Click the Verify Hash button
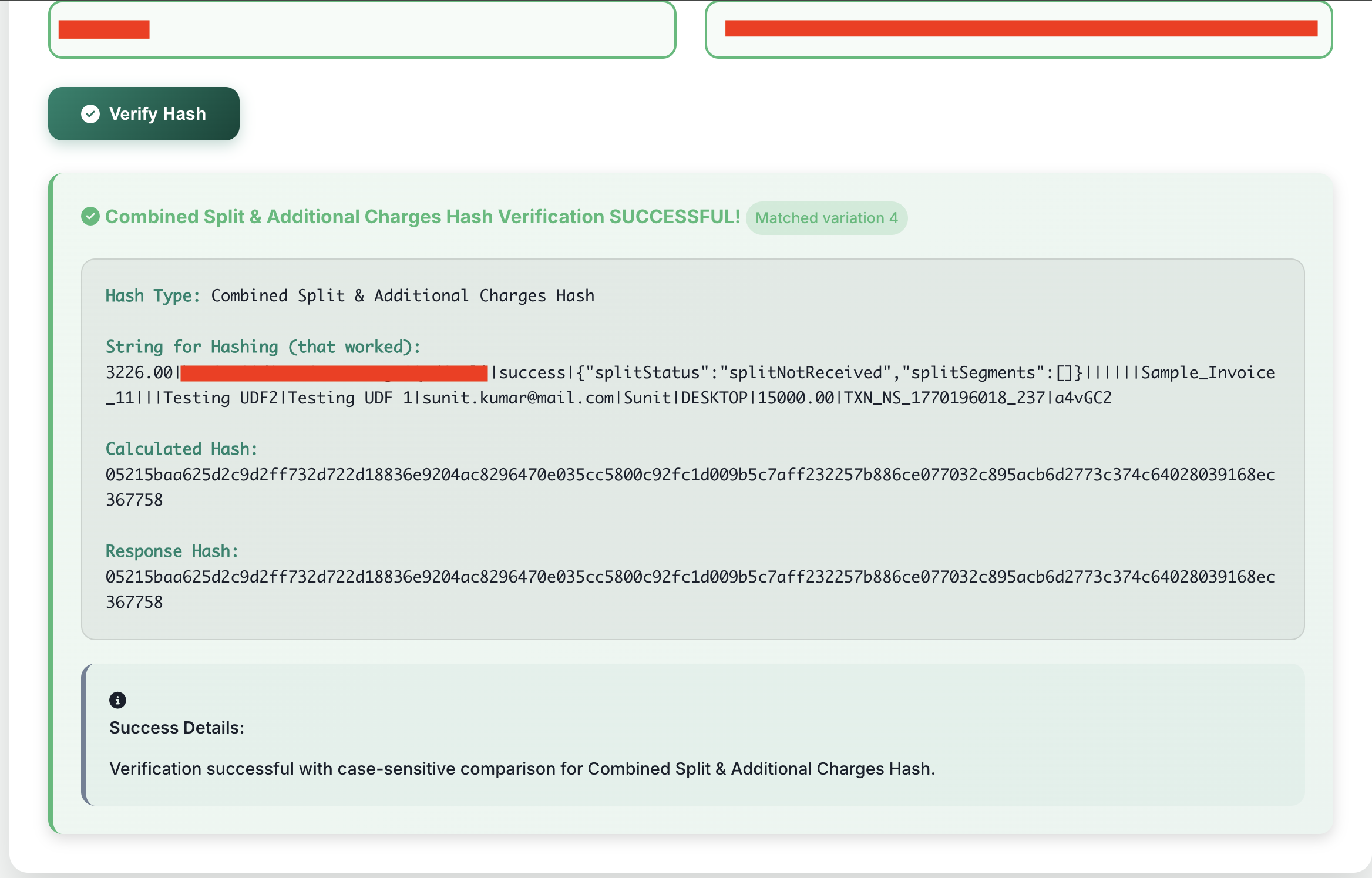The image size is (1372, 878). point(144,114)
